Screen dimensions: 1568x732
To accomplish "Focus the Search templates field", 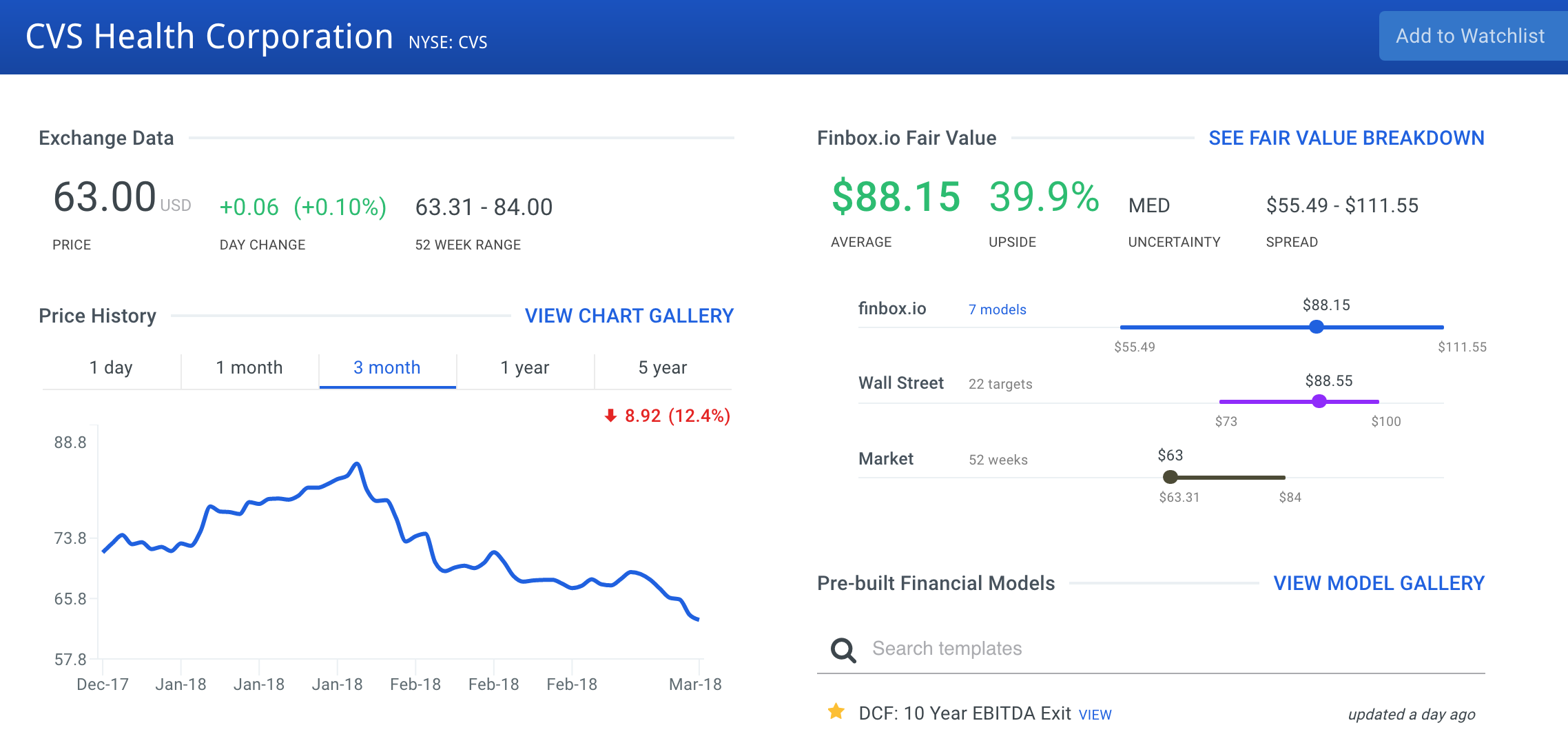I will point(1151,649).
